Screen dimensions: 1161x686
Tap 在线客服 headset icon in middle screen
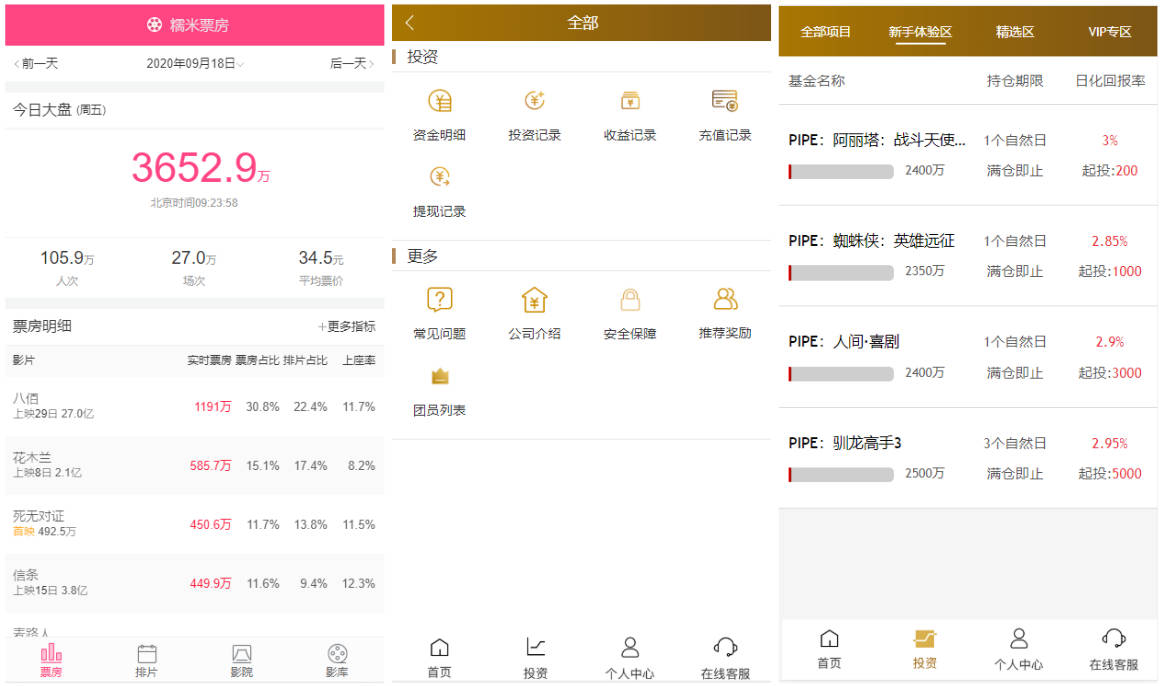click(x=726, y=647)
